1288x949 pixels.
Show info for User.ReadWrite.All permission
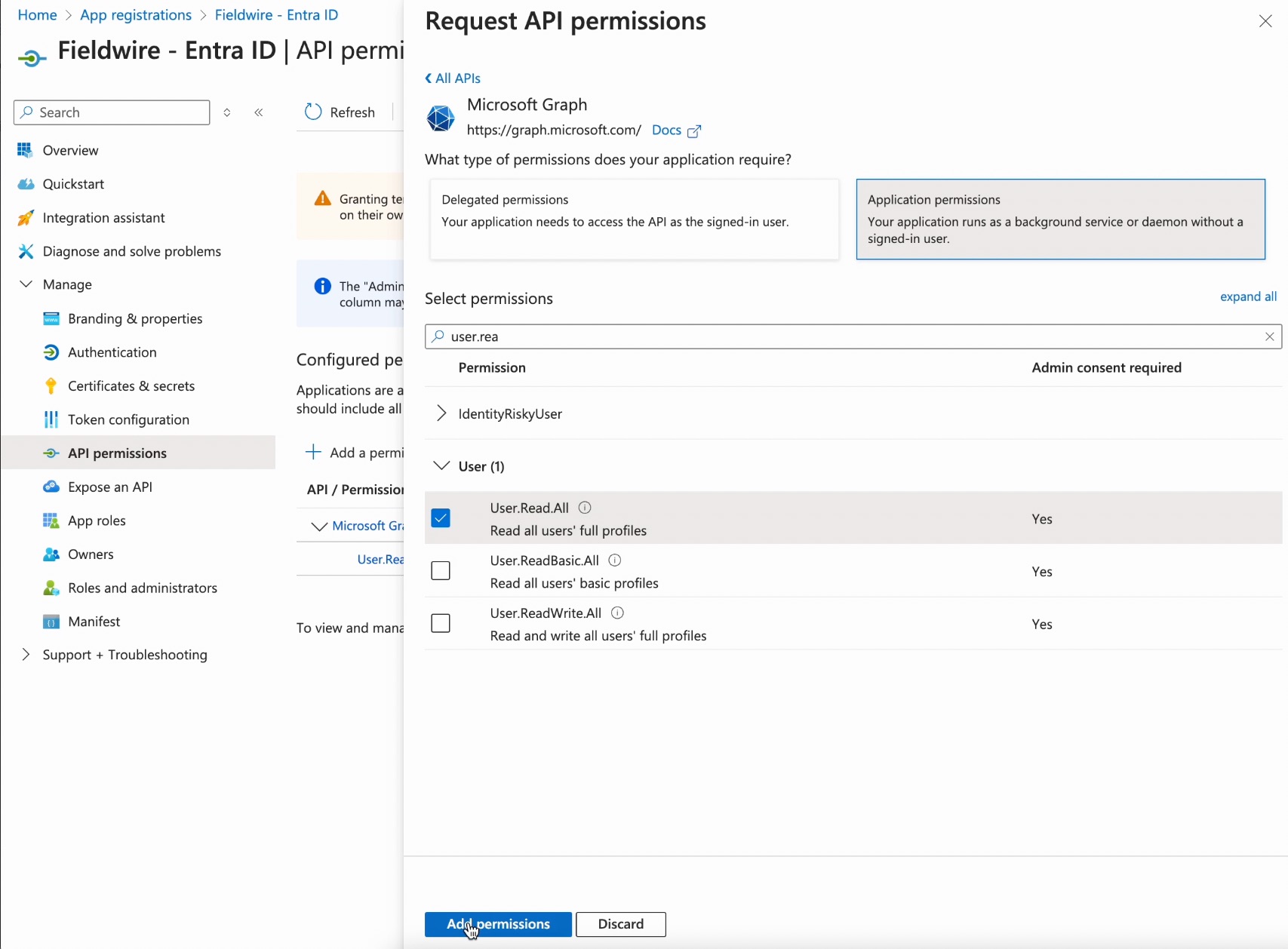point(617,613)
